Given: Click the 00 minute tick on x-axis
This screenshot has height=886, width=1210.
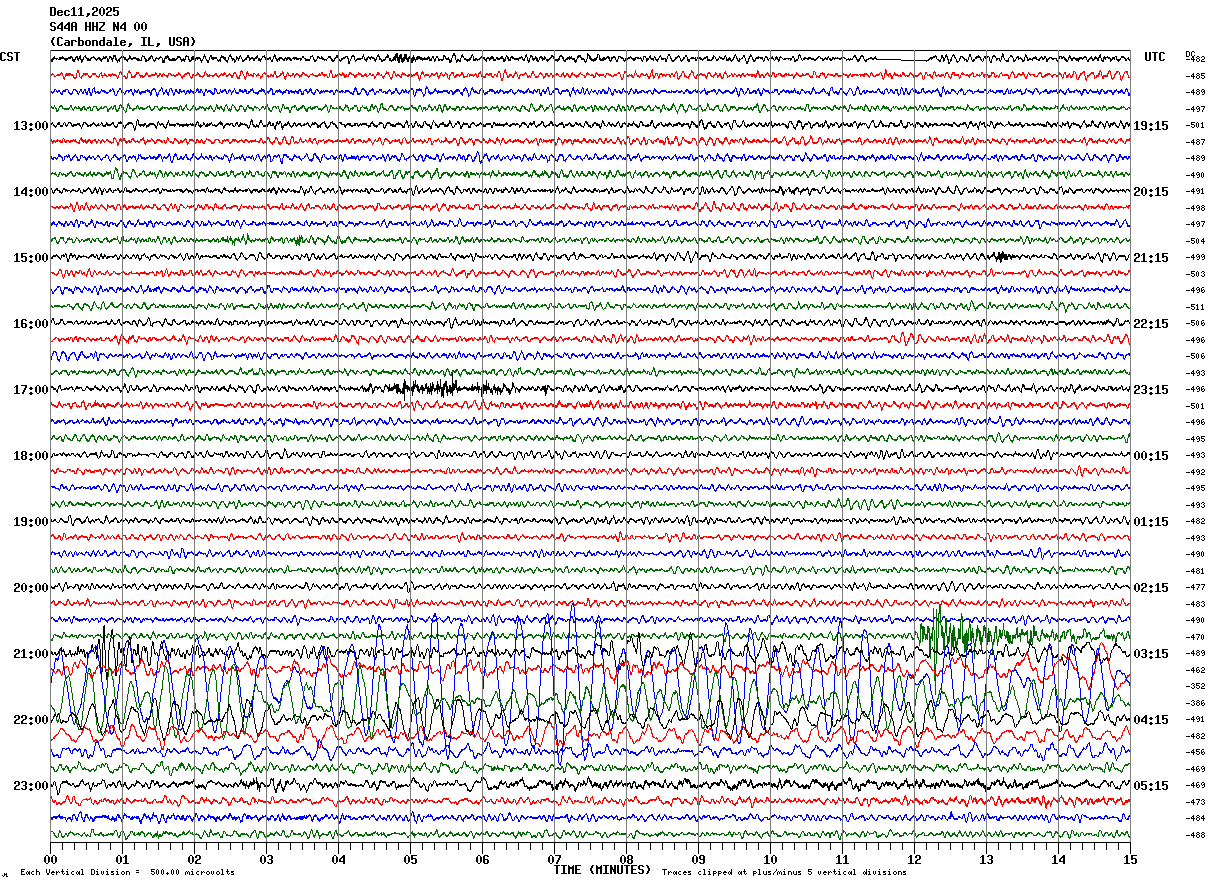Looking at the screenshot, I should pyautogui.click(x=50, y=860).
